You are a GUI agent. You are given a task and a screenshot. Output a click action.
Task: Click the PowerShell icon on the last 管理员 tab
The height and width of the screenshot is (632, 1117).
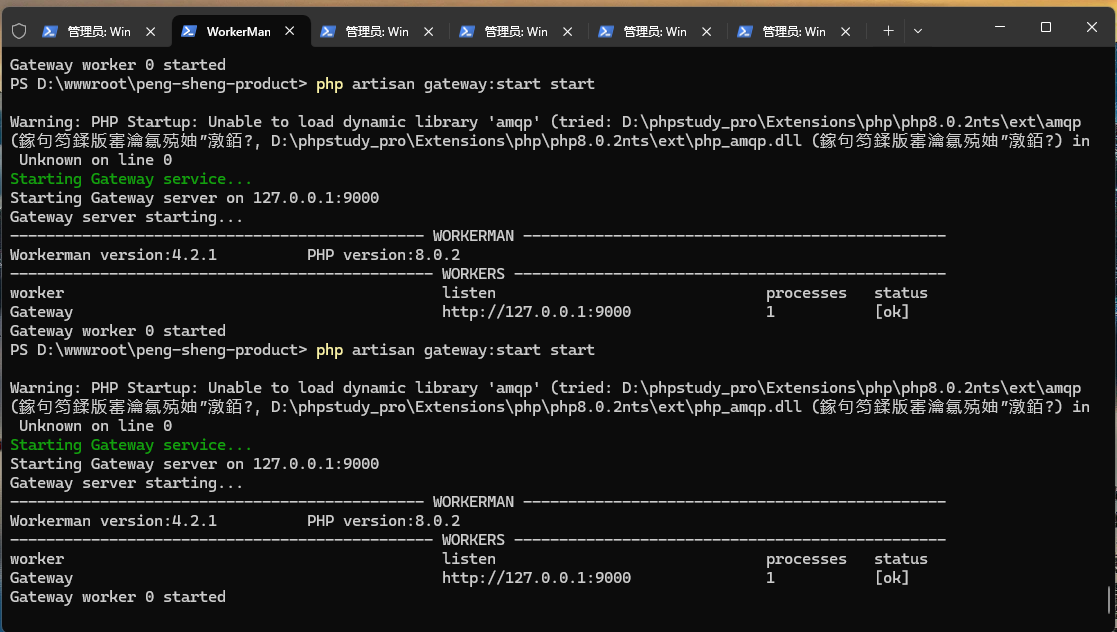(x=745, y=31)
